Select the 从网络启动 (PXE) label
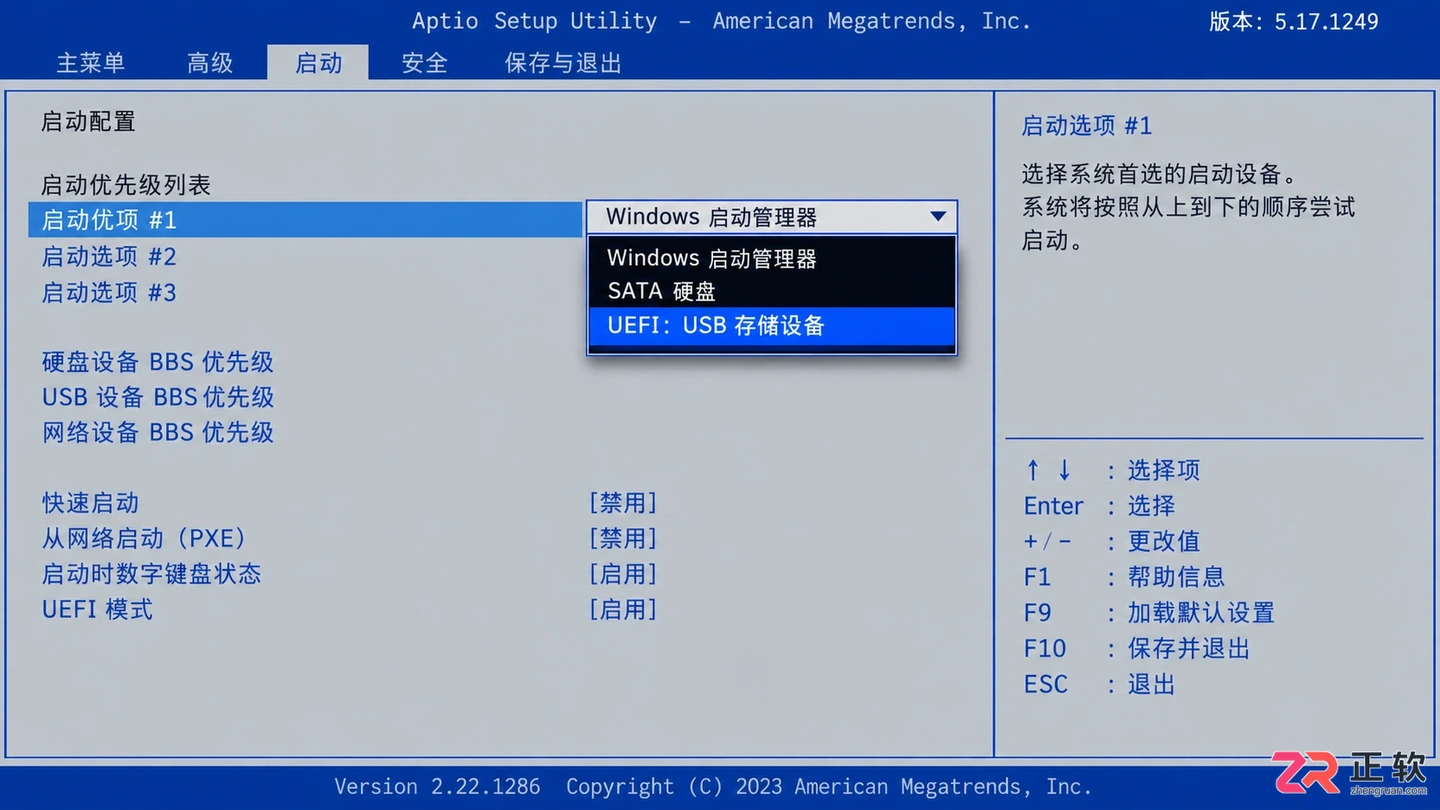Image resolution: width=1440 pixels, height=810 pixels. [x=144, y=538]
